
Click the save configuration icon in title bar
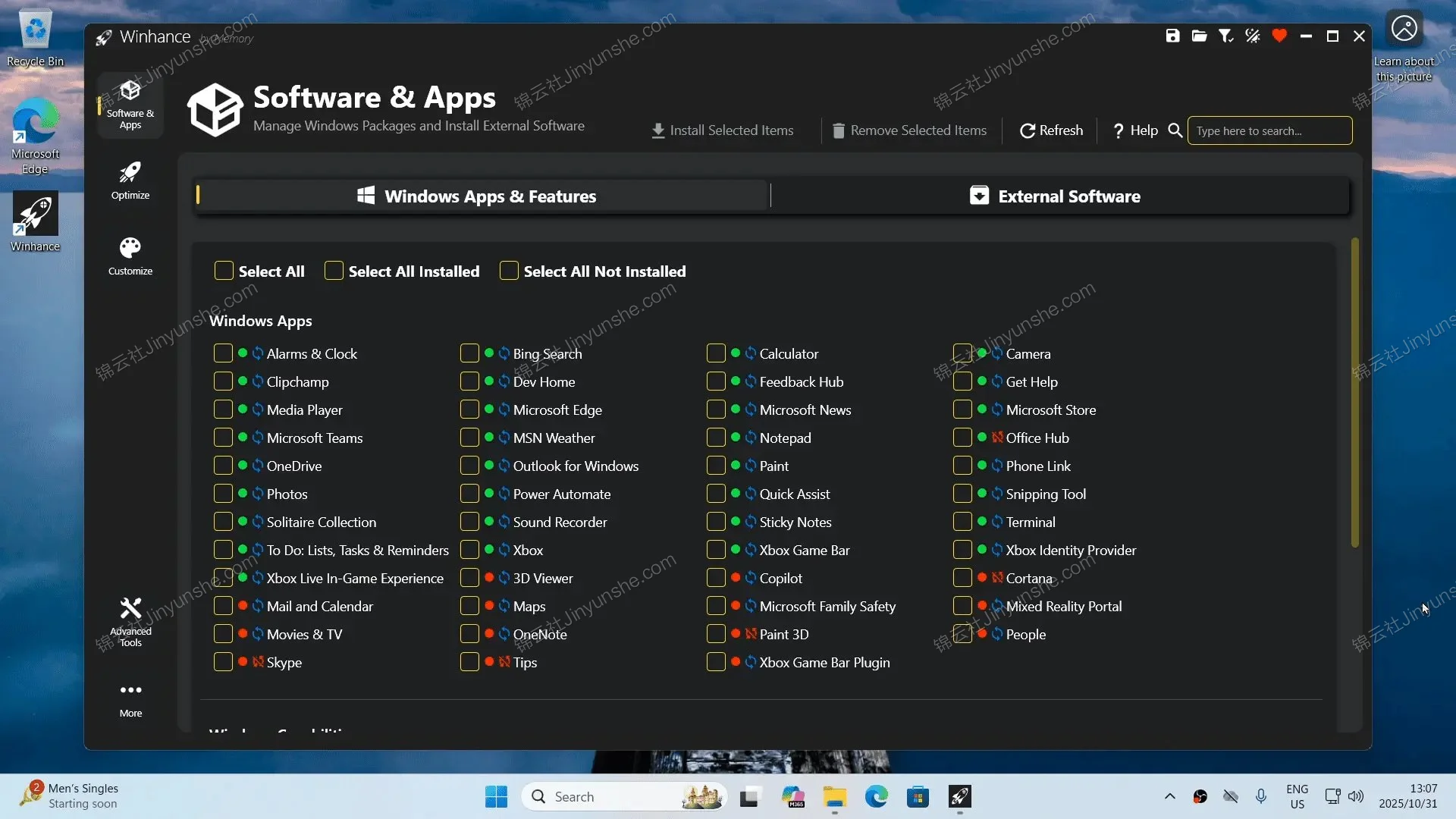(x=1172, y=36)
